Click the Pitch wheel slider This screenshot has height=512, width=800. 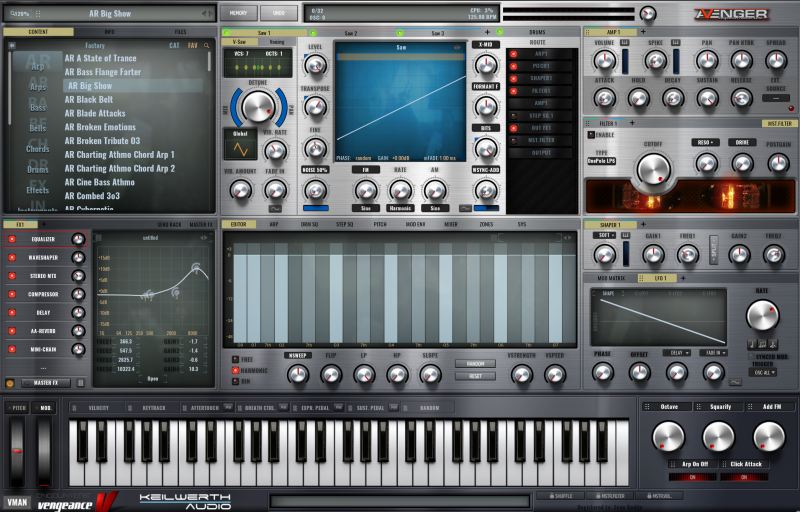[x=17, y=451]
